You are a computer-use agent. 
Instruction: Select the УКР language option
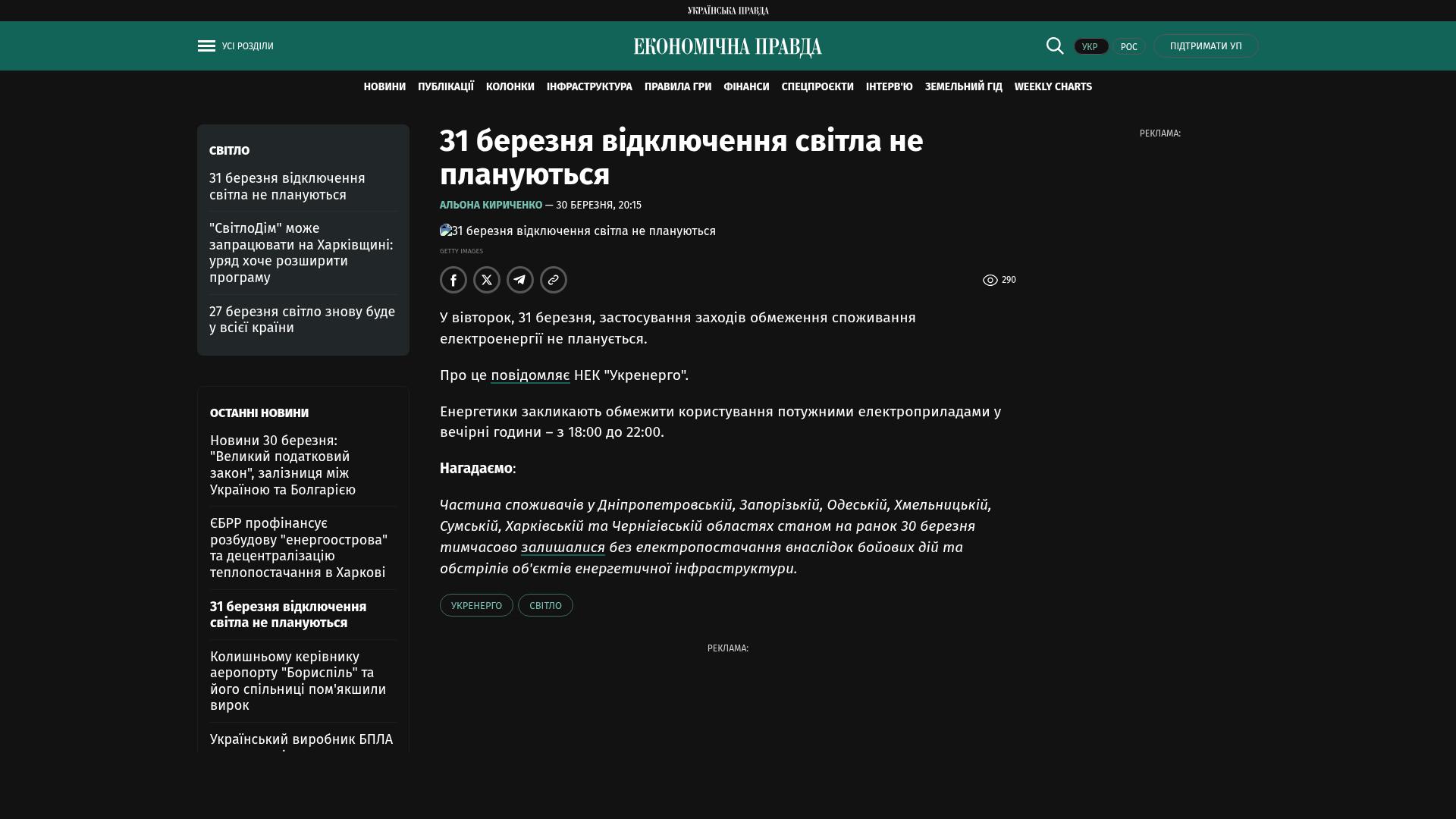pyautogui.click(x=1090, y=47)
